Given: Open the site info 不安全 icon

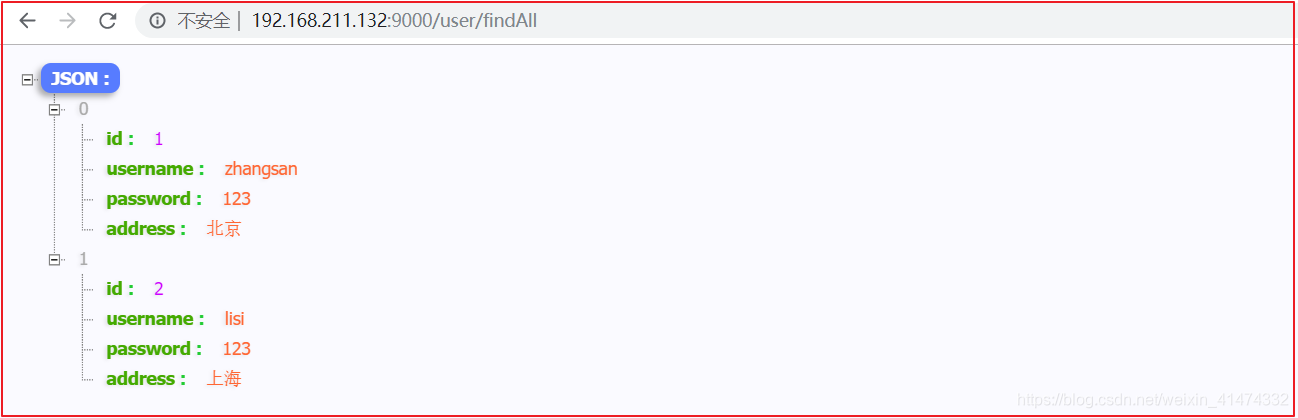Looking at the screenshot, I should 157,20.
